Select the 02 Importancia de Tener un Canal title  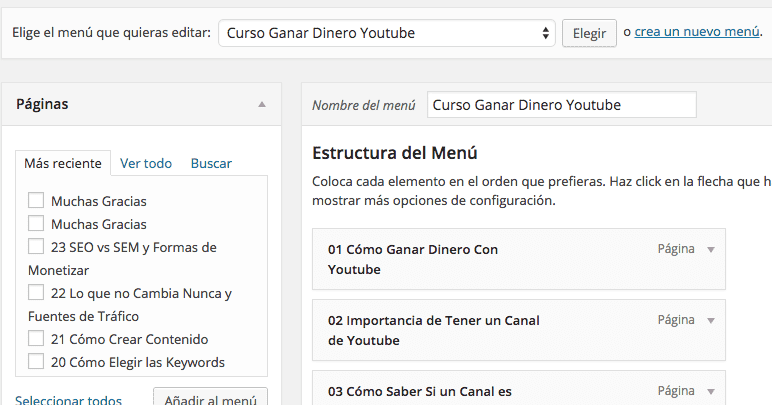click(x=434, y=330)
